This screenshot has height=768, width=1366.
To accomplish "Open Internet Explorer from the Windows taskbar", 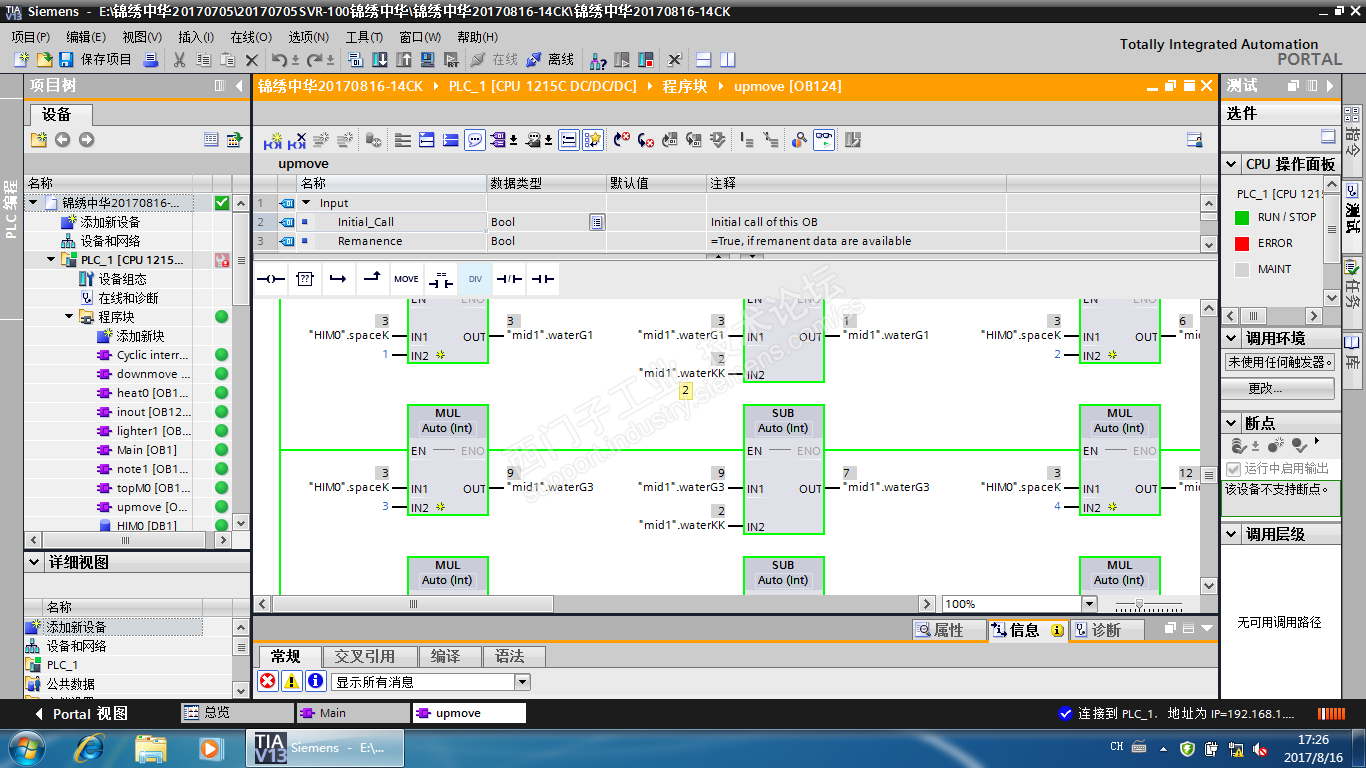I will tap(90, 747).
